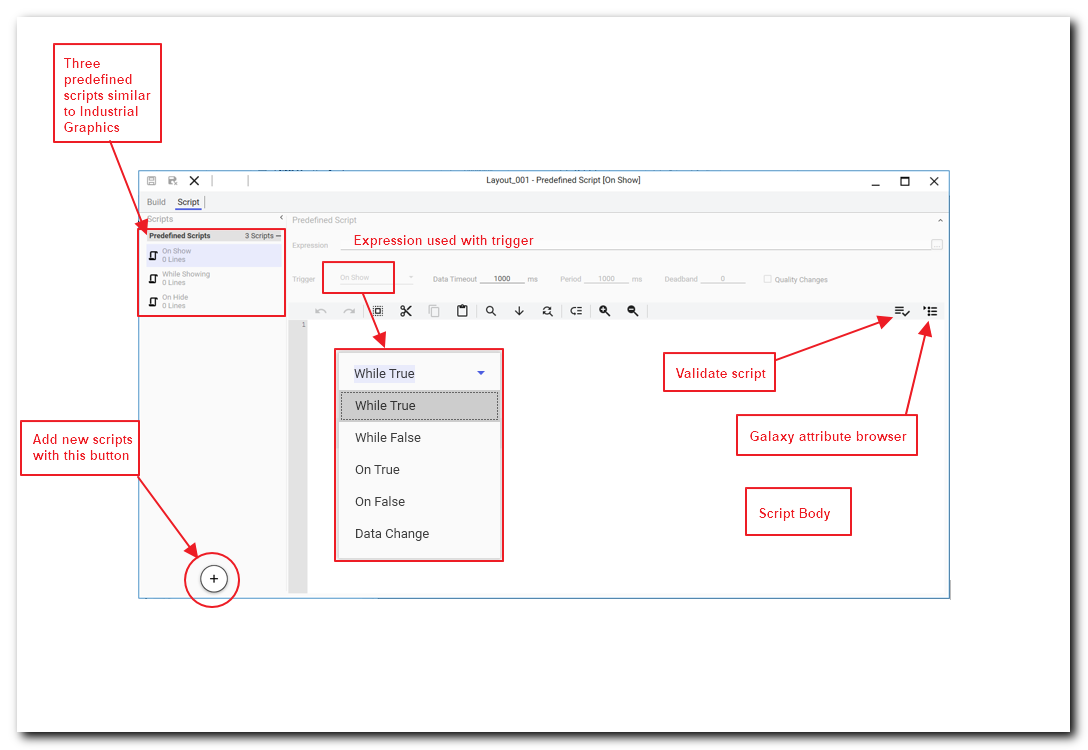Select the On Hide predefined script

point(175,301)
